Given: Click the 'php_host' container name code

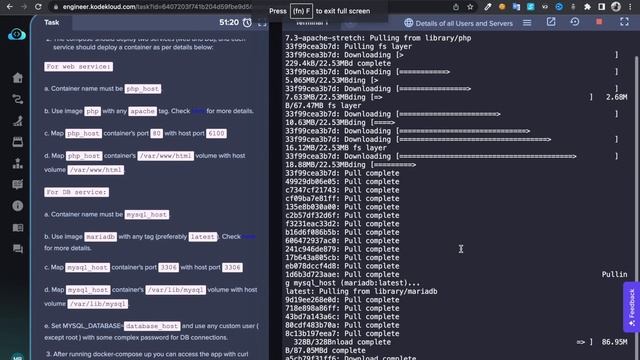Looking at the screenshot, I should tap(142, 89).
